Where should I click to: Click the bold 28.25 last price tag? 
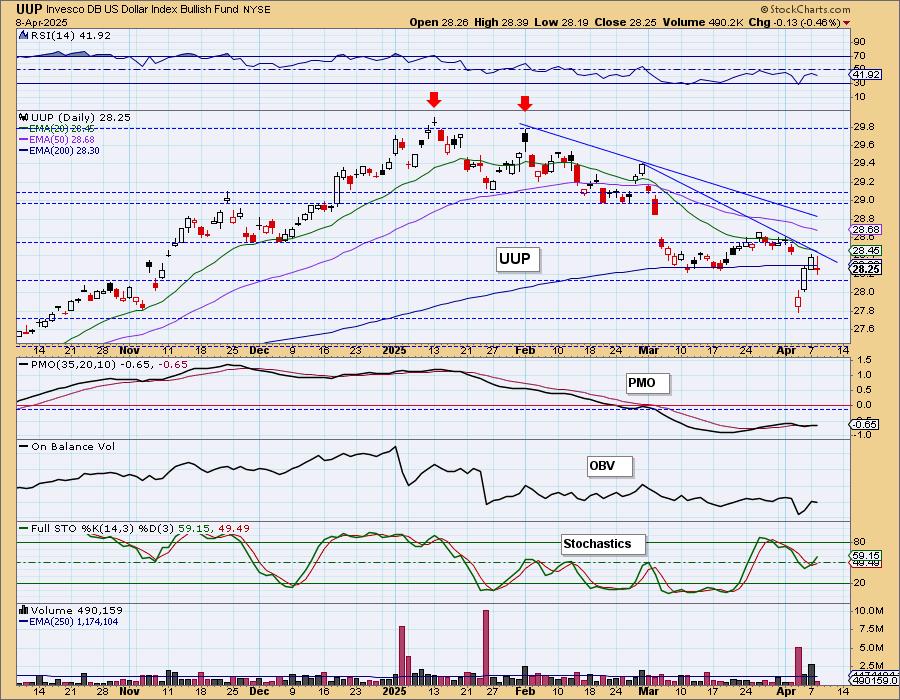(x=866, y=269)
